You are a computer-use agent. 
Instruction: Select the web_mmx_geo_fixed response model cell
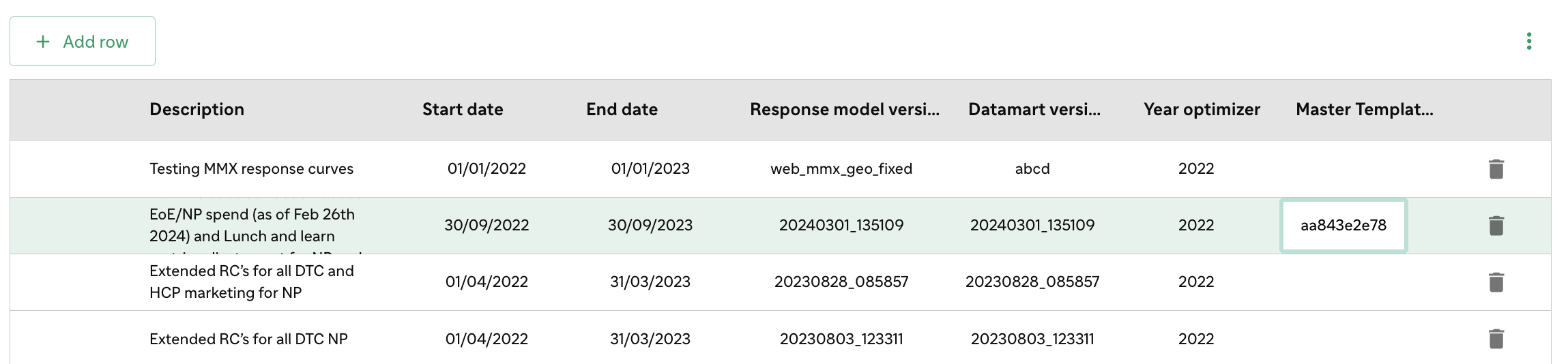[x=841, y=169]
